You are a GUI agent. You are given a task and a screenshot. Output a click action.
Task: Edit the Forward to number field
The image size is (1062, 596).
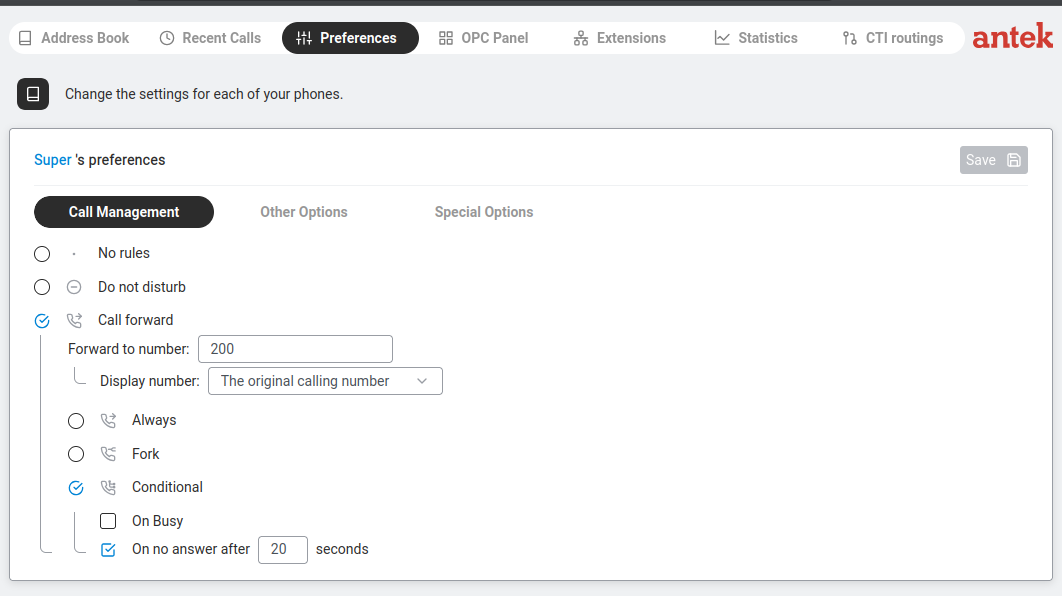[x=295, y=349]
